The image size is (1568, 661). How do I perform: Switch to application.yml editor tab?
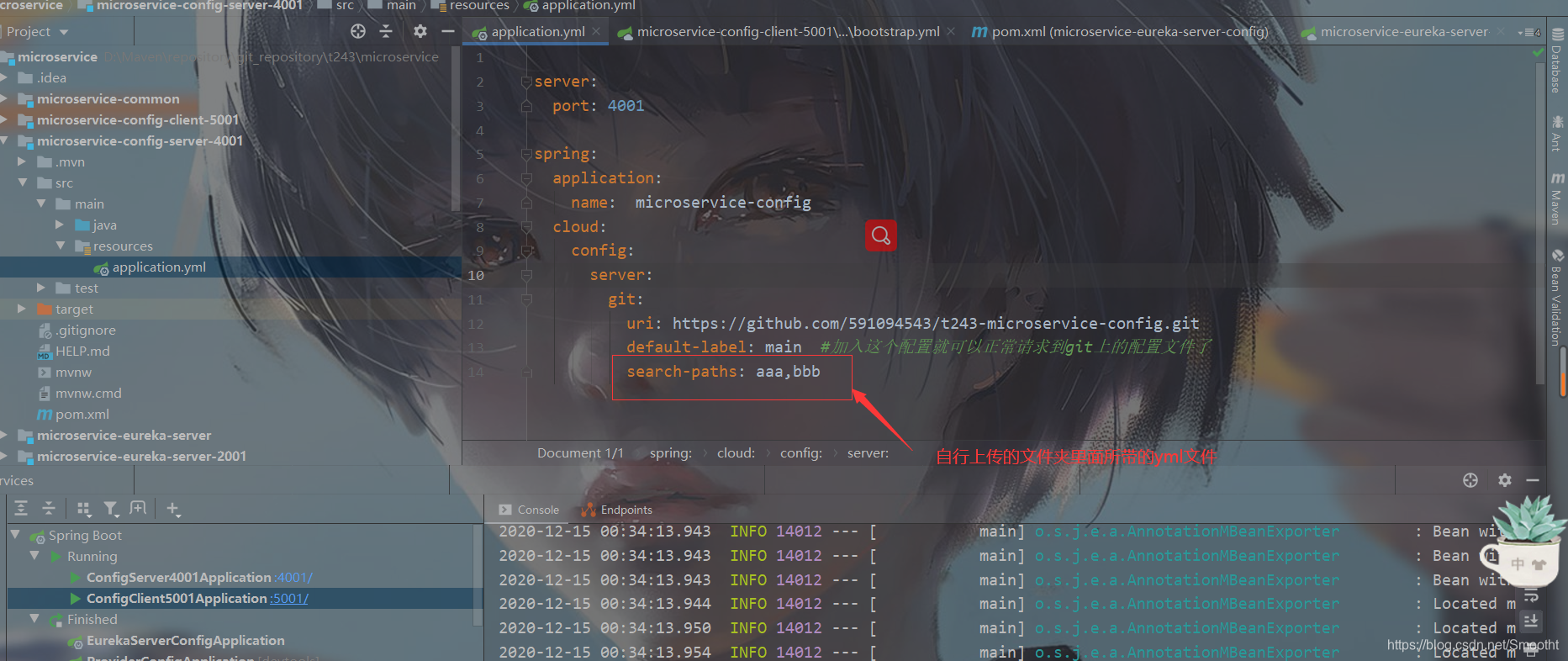tap(538, 32)
